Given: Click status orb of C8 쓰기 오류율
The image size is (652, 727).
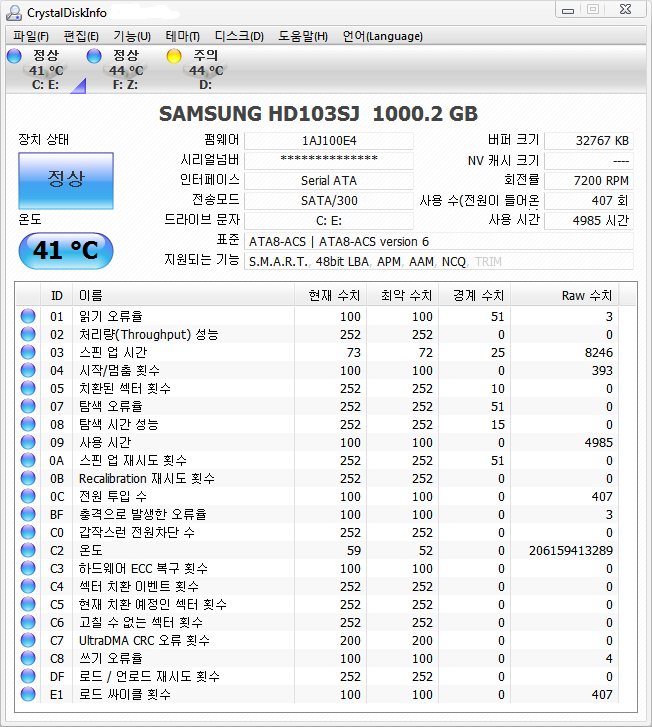Looking at the screenshot, I should click(x=28, y=658).
